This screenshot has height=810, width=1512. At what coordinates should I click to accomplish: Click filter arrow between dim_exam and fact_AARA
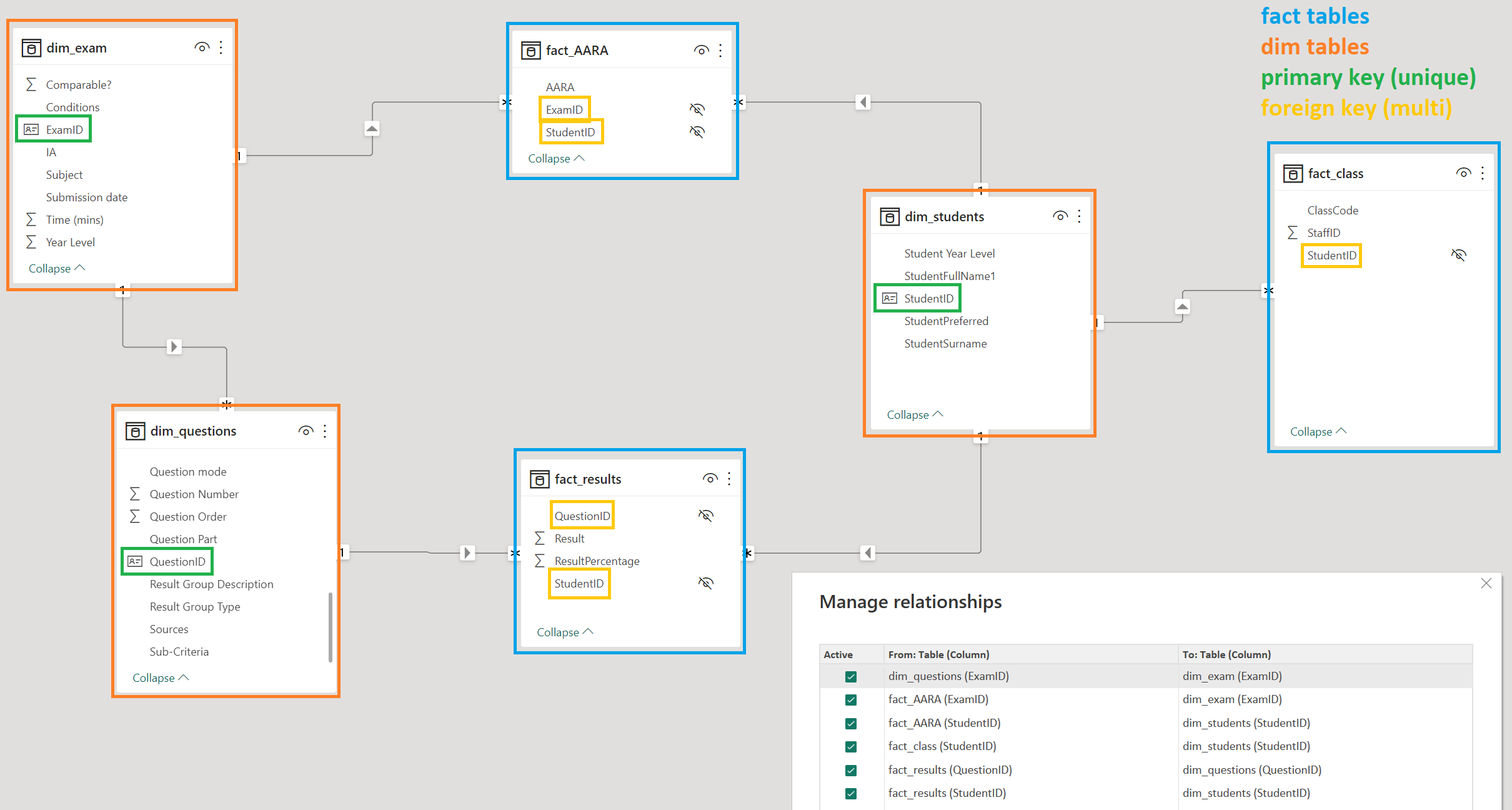click(372, 129)
